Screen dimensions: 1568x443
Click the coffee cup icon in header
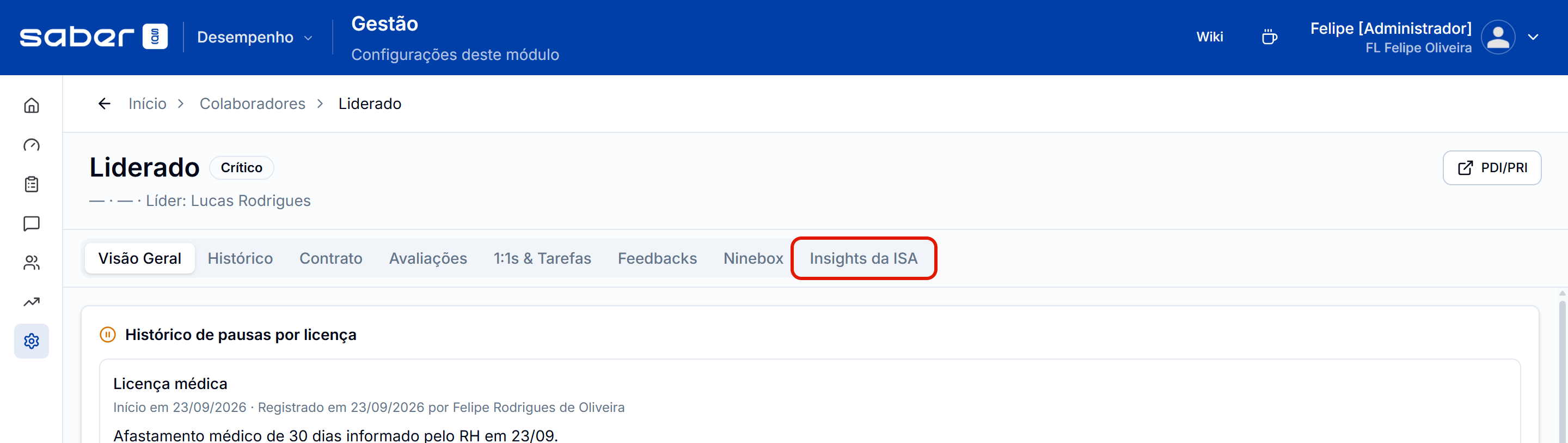point(1269,37)
